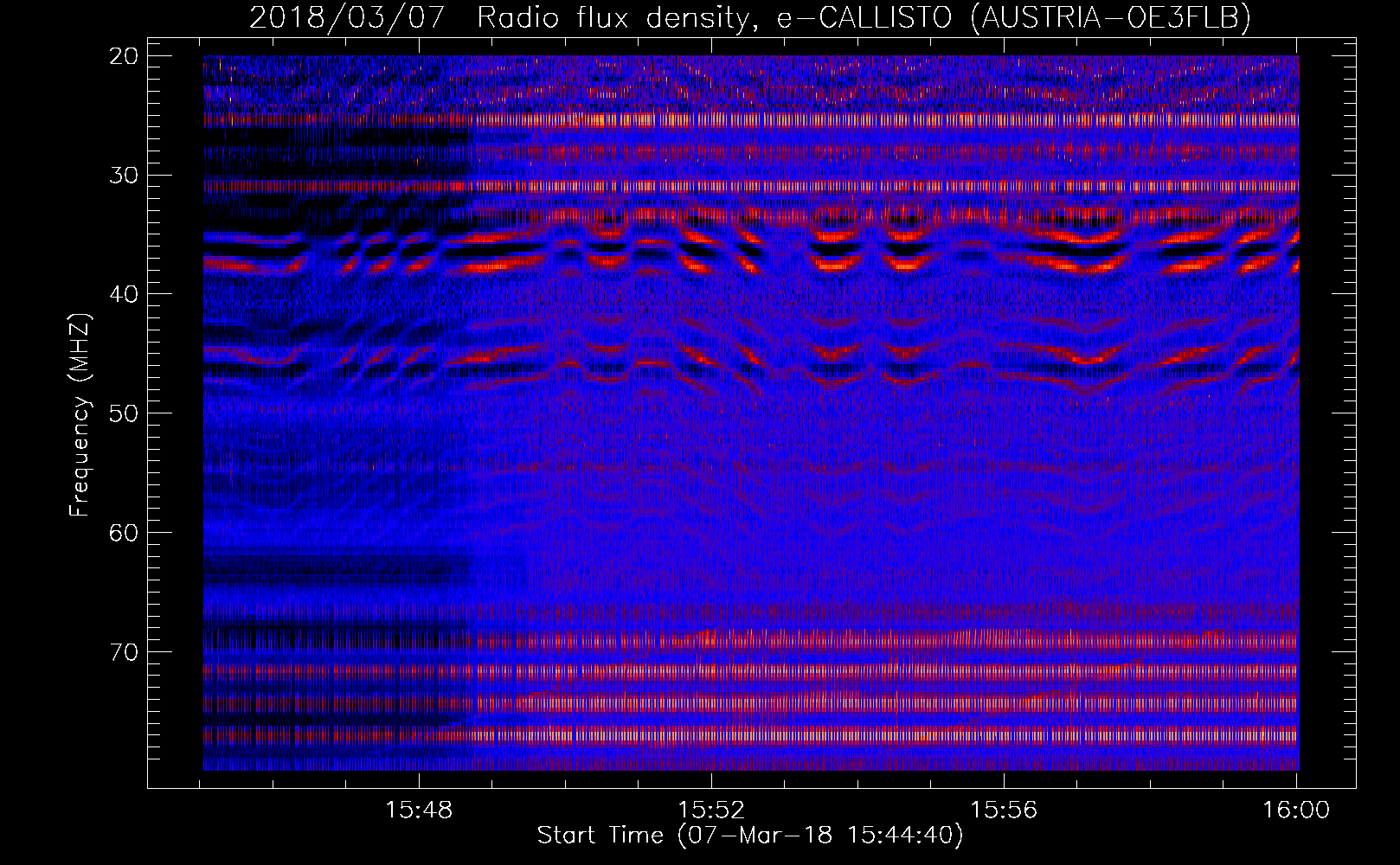
Task: Click the 60 frequency tick label
Action: [x=125, y=532]
